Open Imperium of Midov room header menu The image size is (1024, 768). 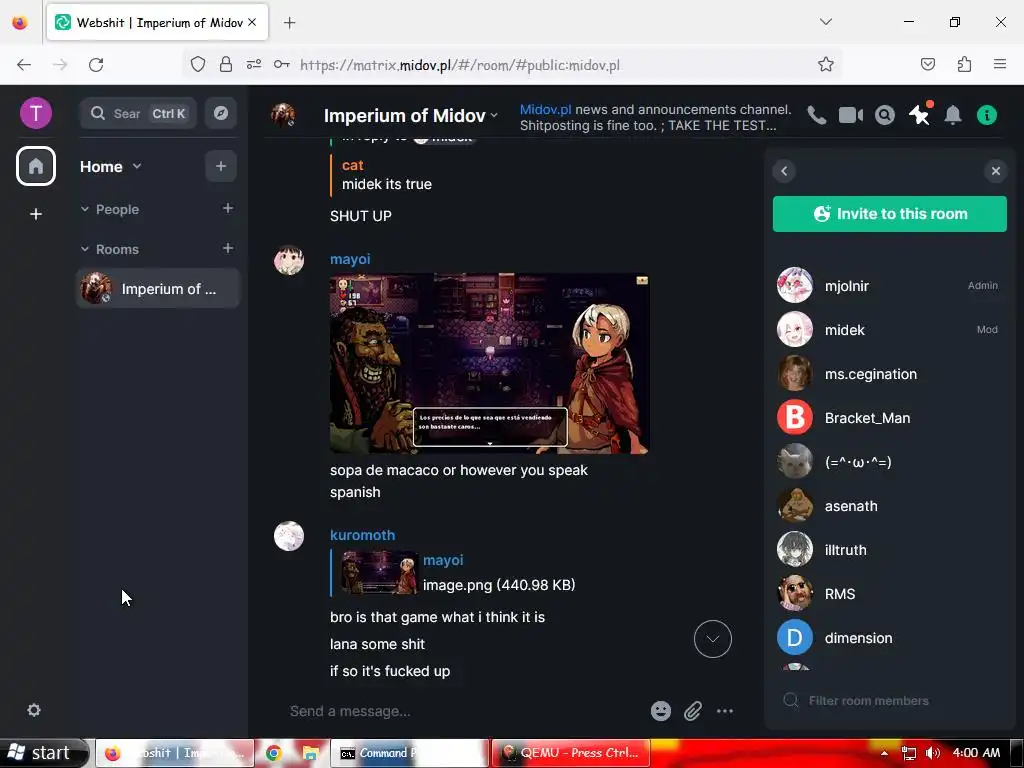(x=411, y=116)
